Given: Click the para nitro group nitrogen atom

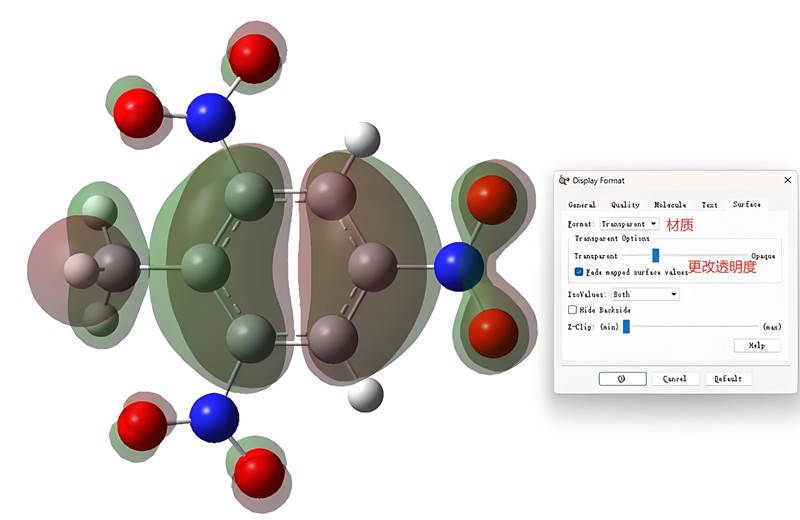Looking at the screenshot, I should 459,267.
